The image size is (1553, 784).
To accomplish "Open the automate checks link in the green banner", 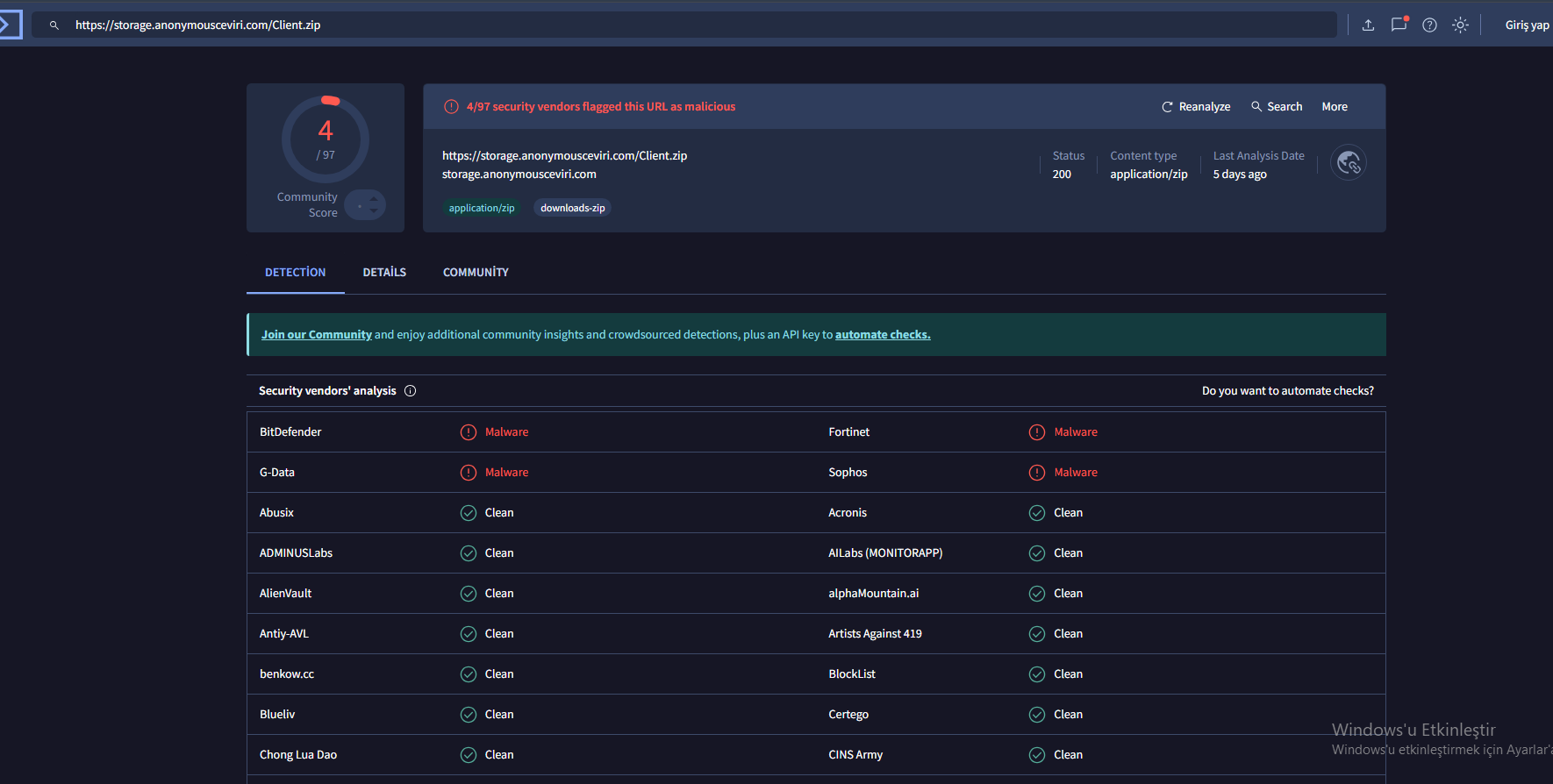I will 883,335.
